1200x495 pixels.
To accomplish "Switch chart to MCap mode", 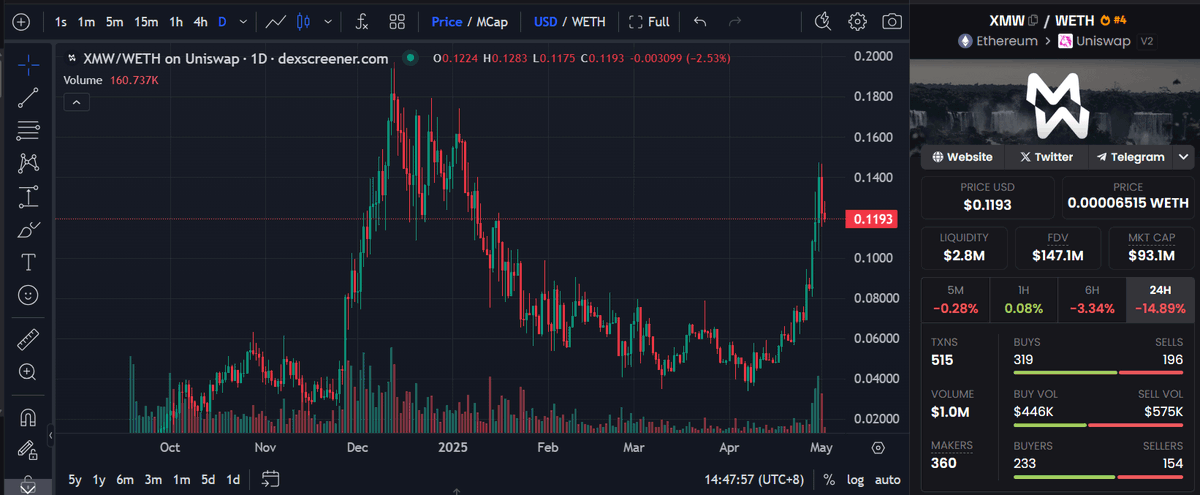I will point(493,21).
